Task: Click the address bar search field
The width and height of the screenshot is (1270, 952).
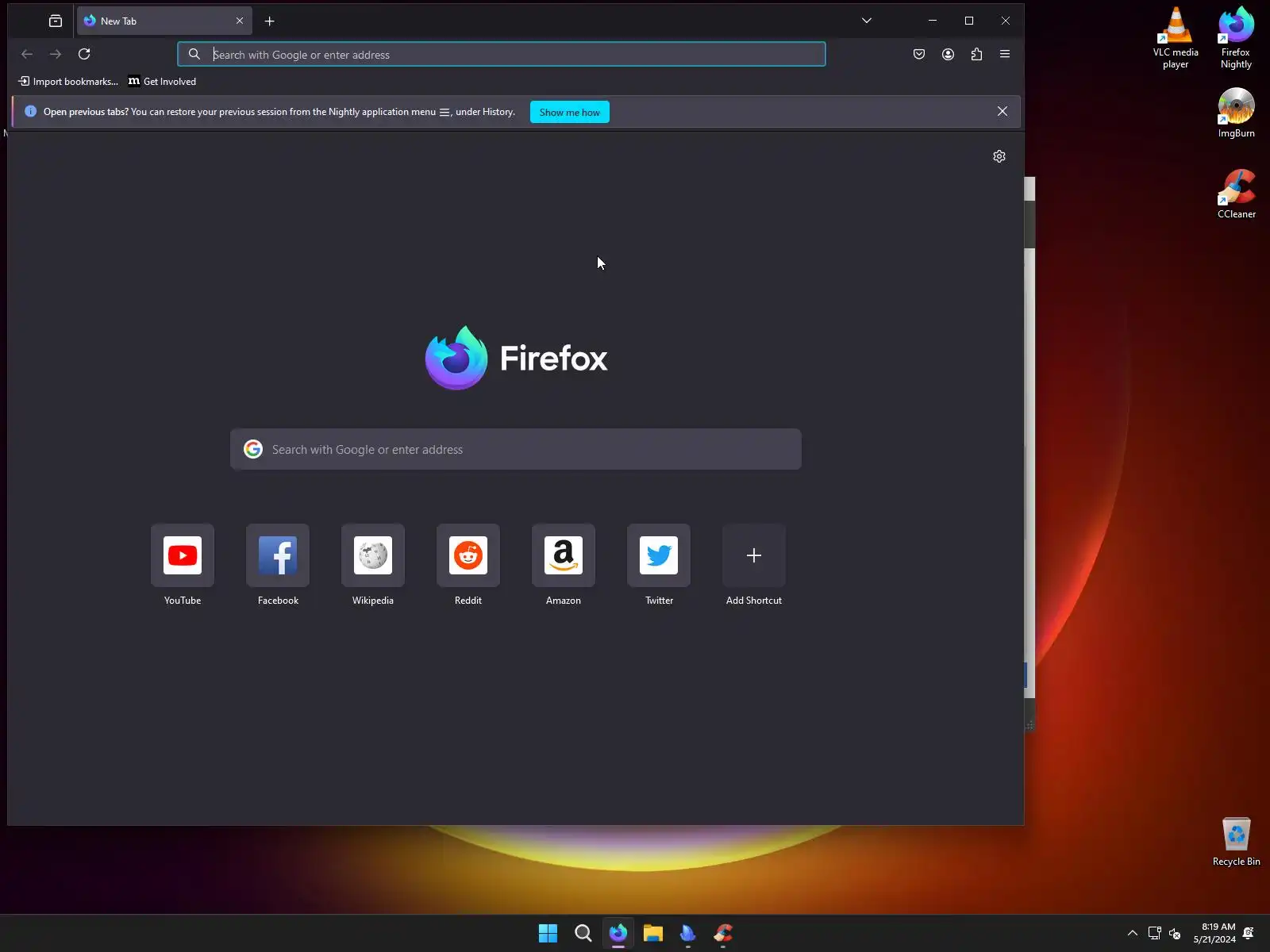Action: pos(502,55)
